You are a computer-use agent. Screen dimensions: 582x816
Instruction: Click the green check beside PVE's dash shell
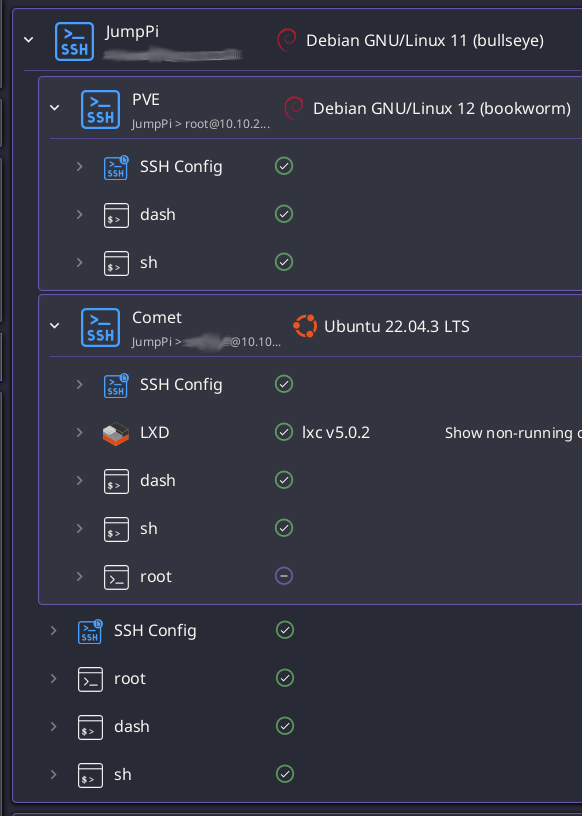tap(284, 214)
